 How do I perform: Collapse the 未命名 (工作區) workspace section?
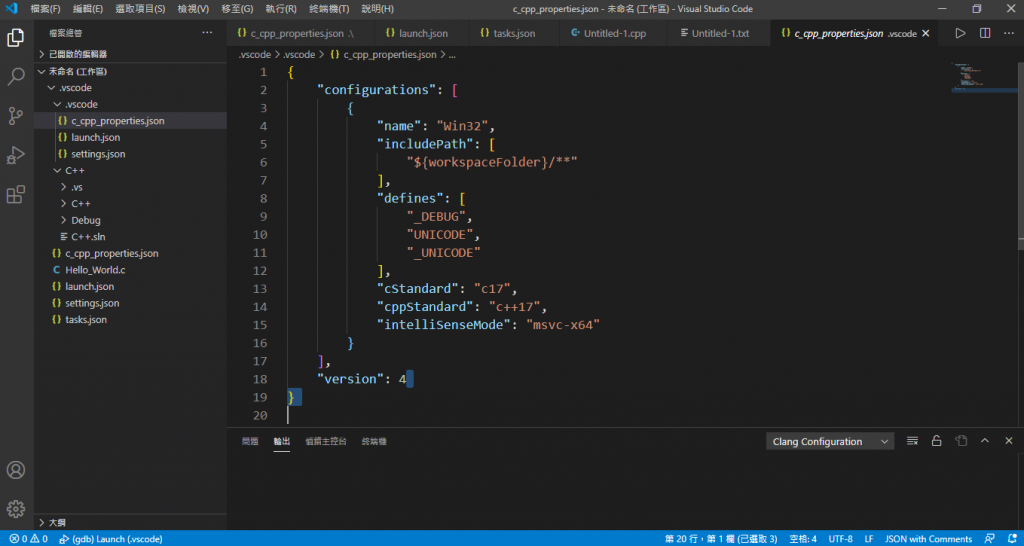tap(131, 71)
